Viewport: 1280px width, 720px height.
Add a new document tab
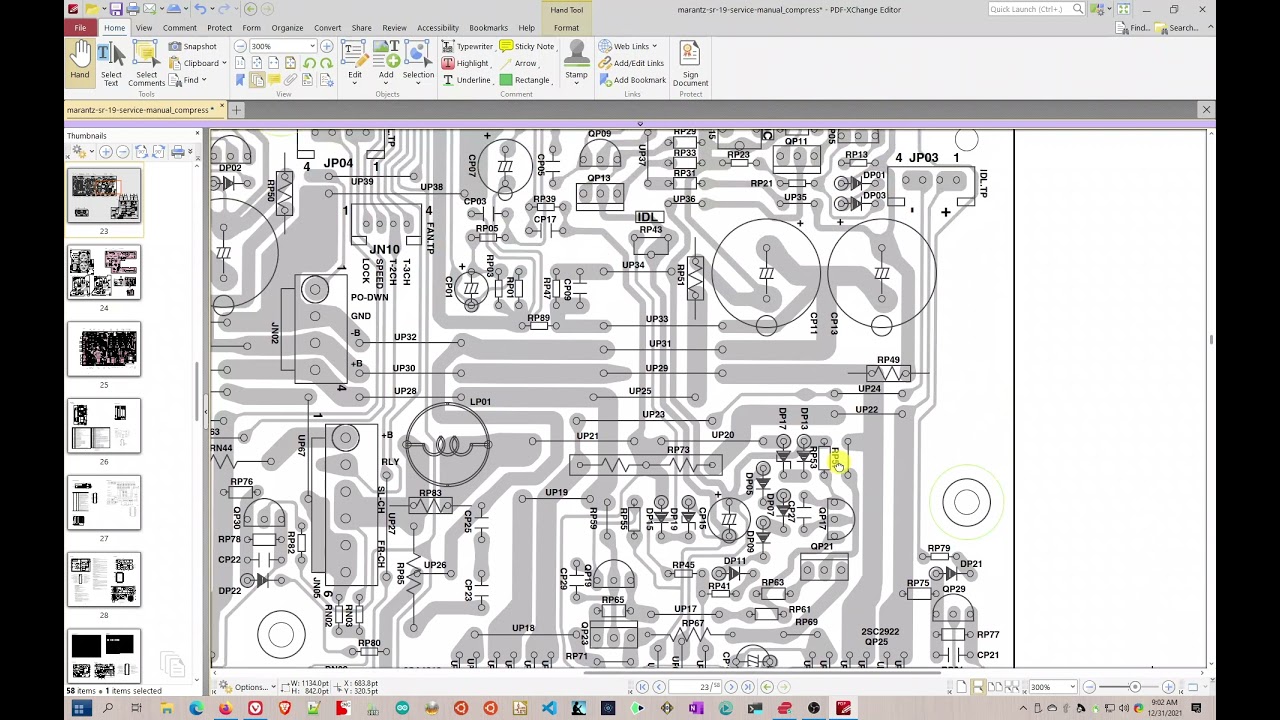point(236,110)
